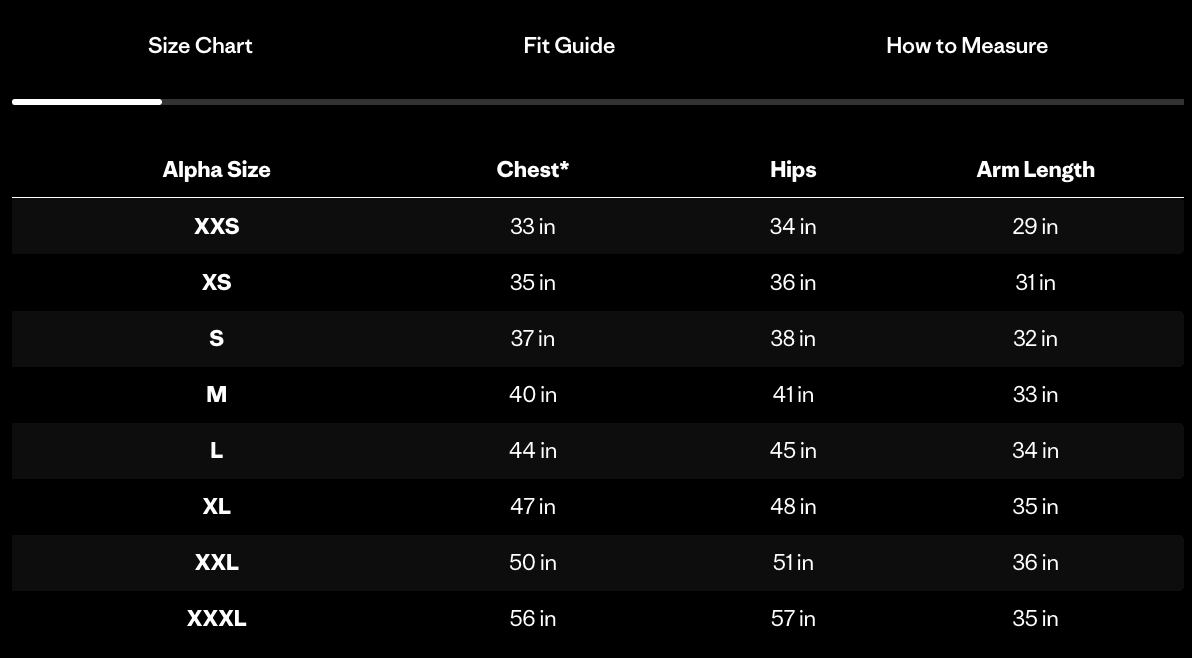
Task: Click the 40 in chest value for M
Action: [x=532, y=394]
